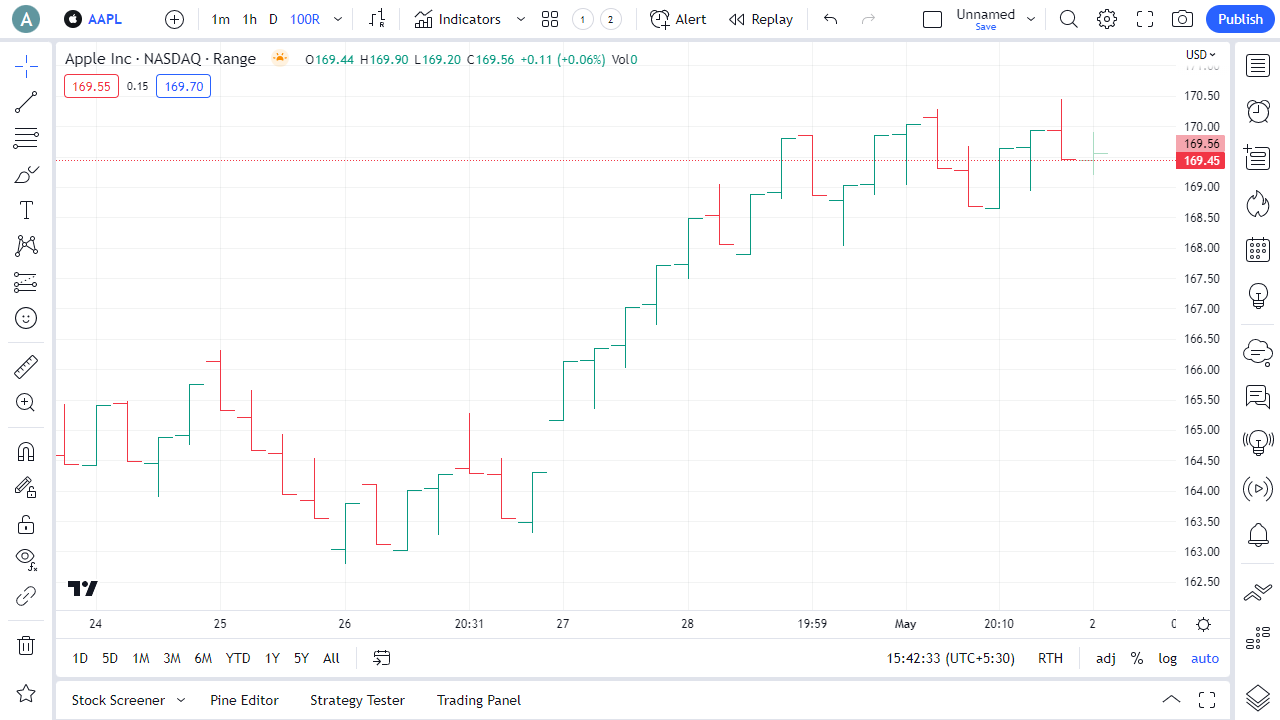
Task: Open the chart patterns tool
Action: point(26,246)
